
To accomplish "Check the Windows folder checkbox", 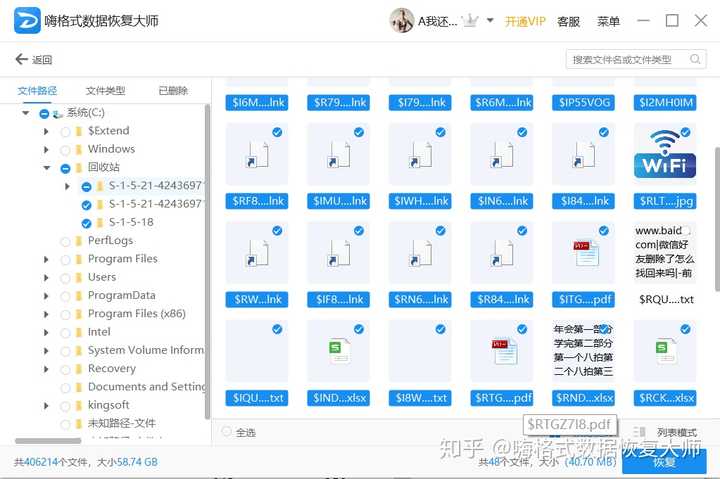I will point(65,150).
